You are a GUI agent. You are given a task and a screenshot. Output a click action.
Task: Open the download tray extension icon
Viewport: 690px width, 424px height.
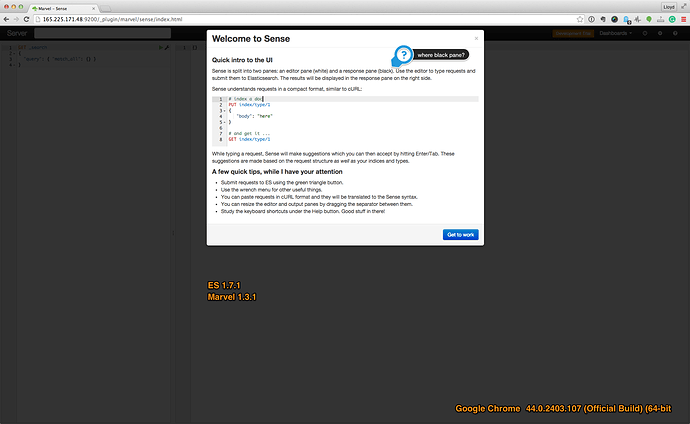point(661,19)
